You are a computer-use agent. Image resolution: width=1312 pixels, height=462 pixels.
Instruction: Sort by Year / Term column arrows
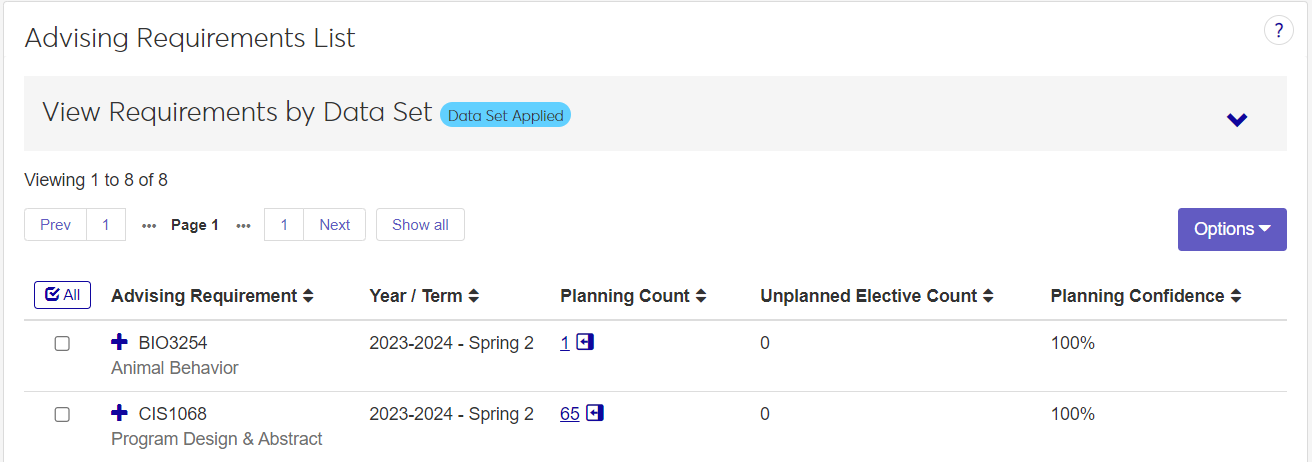[474, 296]
